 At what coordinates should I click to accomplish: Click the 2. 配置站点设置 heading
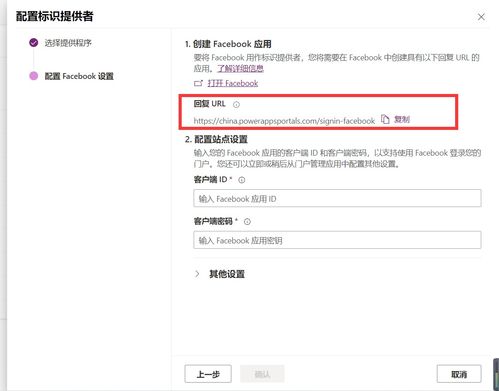point(216,139)
